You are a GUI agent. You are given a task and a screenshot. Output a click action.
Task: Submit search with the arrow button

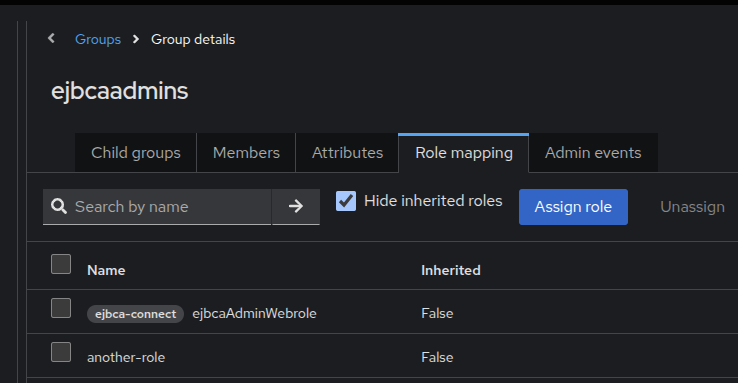point(296,207)
